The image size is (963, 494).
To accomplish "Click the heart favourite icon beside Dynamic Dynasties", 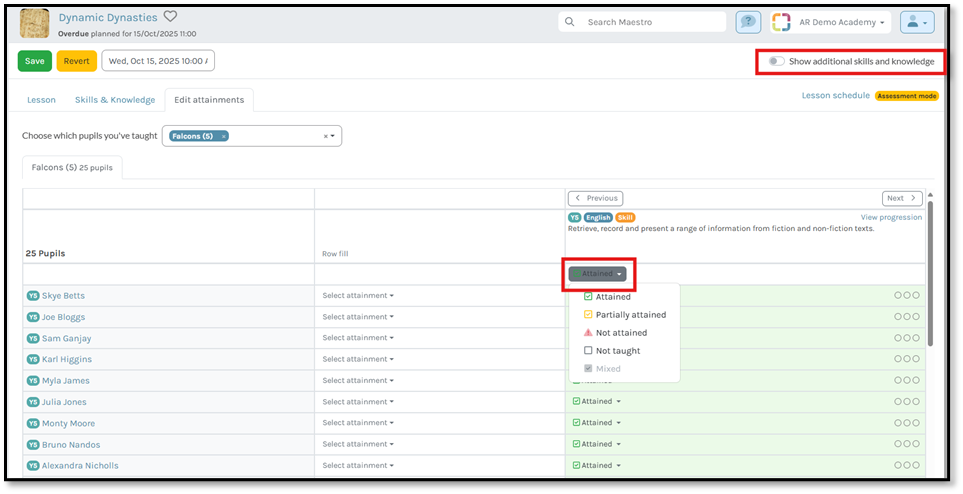I will click(x=170, y=16).
